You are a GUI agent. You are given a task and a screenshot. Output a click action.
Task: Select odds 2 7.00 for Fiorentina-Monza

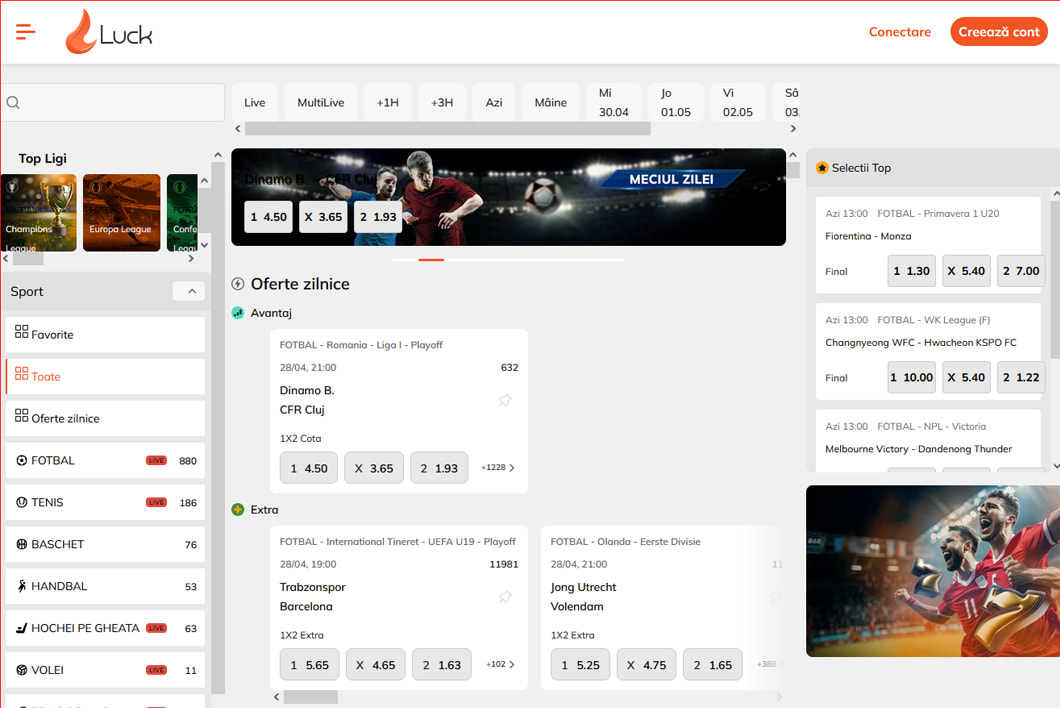[1020, 271]
